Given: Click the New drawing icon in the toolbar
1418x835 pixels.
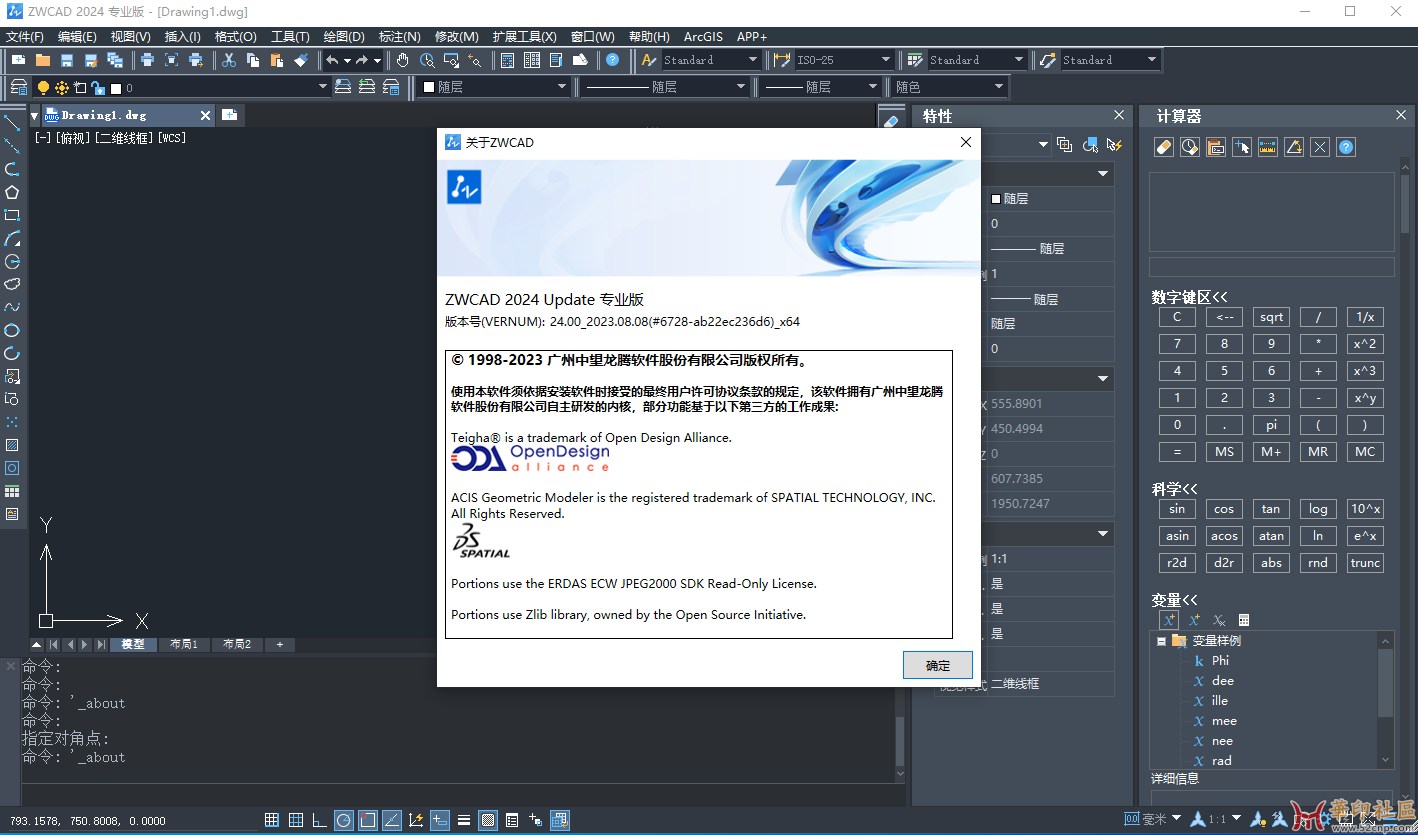Looking at the screenshot, I should [17, 60].
